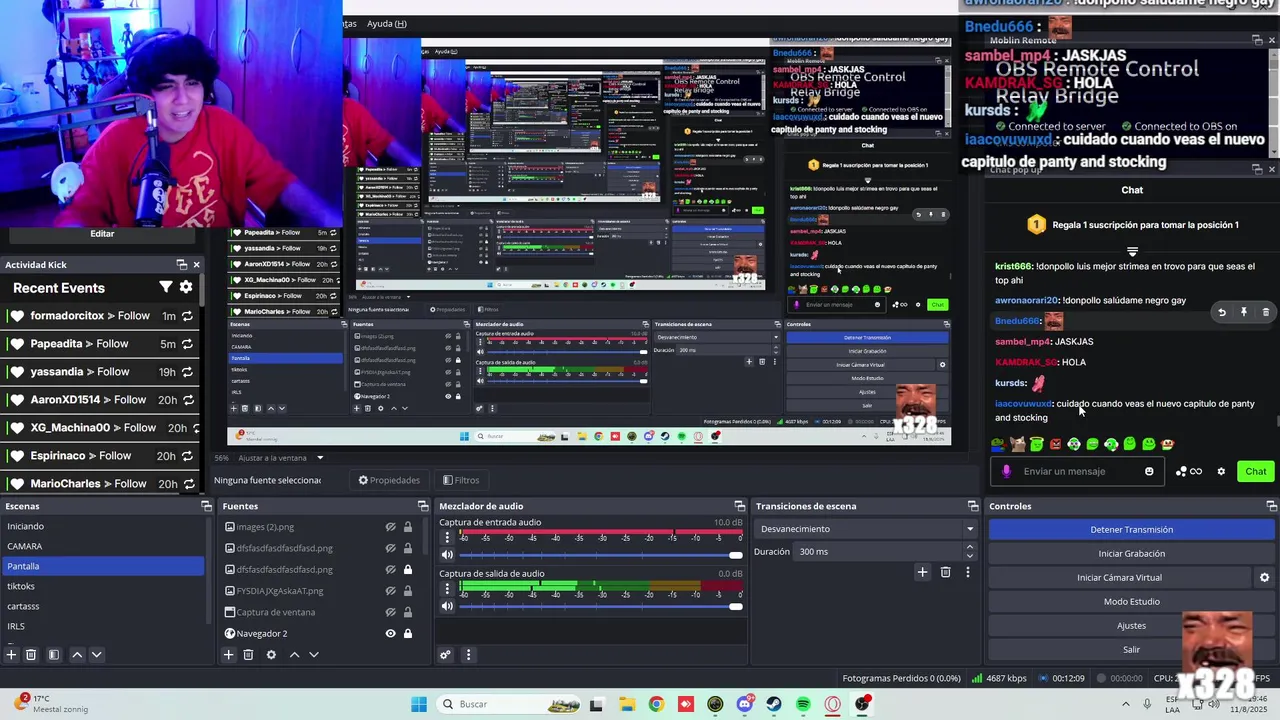Move scene up in Escenas panel
The image size is (1280, 720).
pyautogui.click(x=77, y=655)
